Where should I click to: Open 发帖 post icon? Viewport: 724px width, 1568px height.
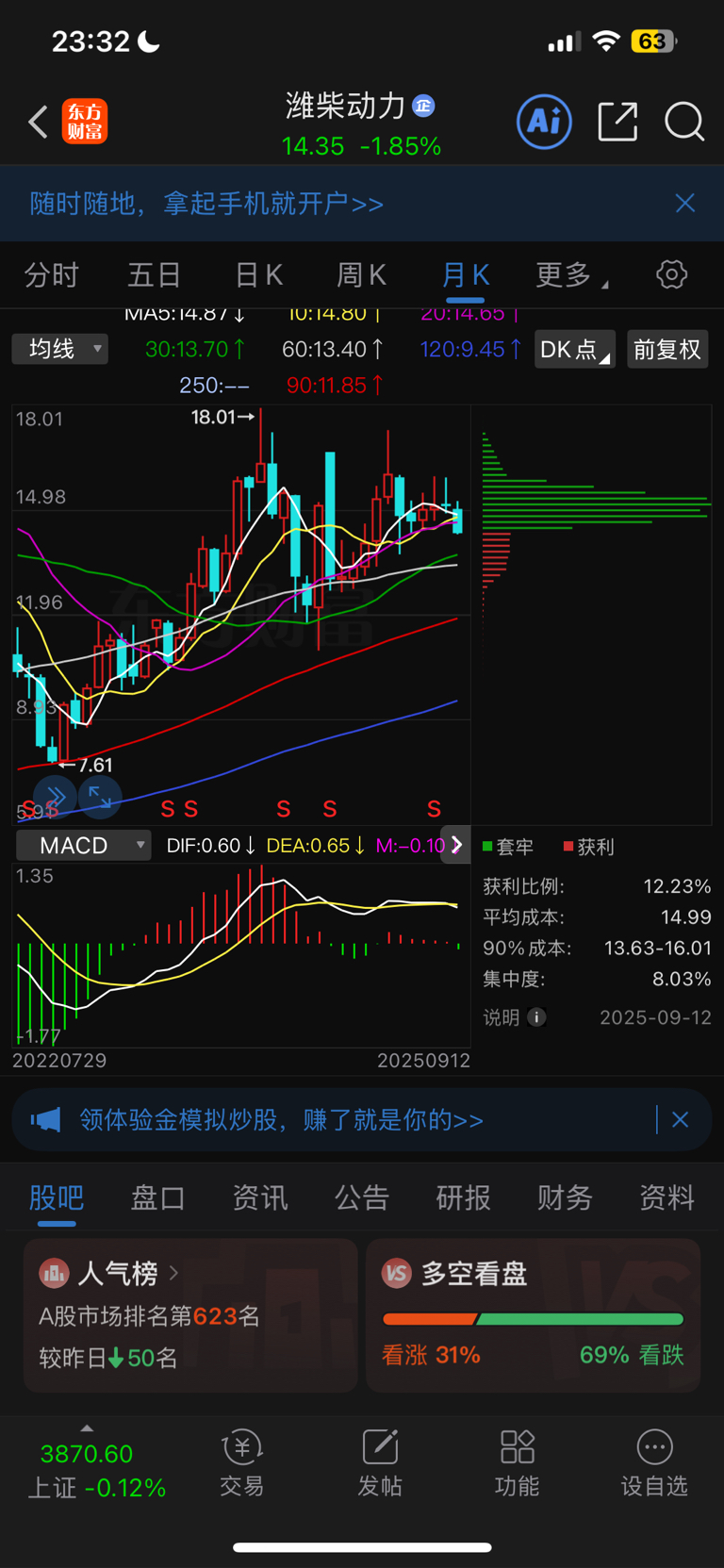(x=380, y=1446)
